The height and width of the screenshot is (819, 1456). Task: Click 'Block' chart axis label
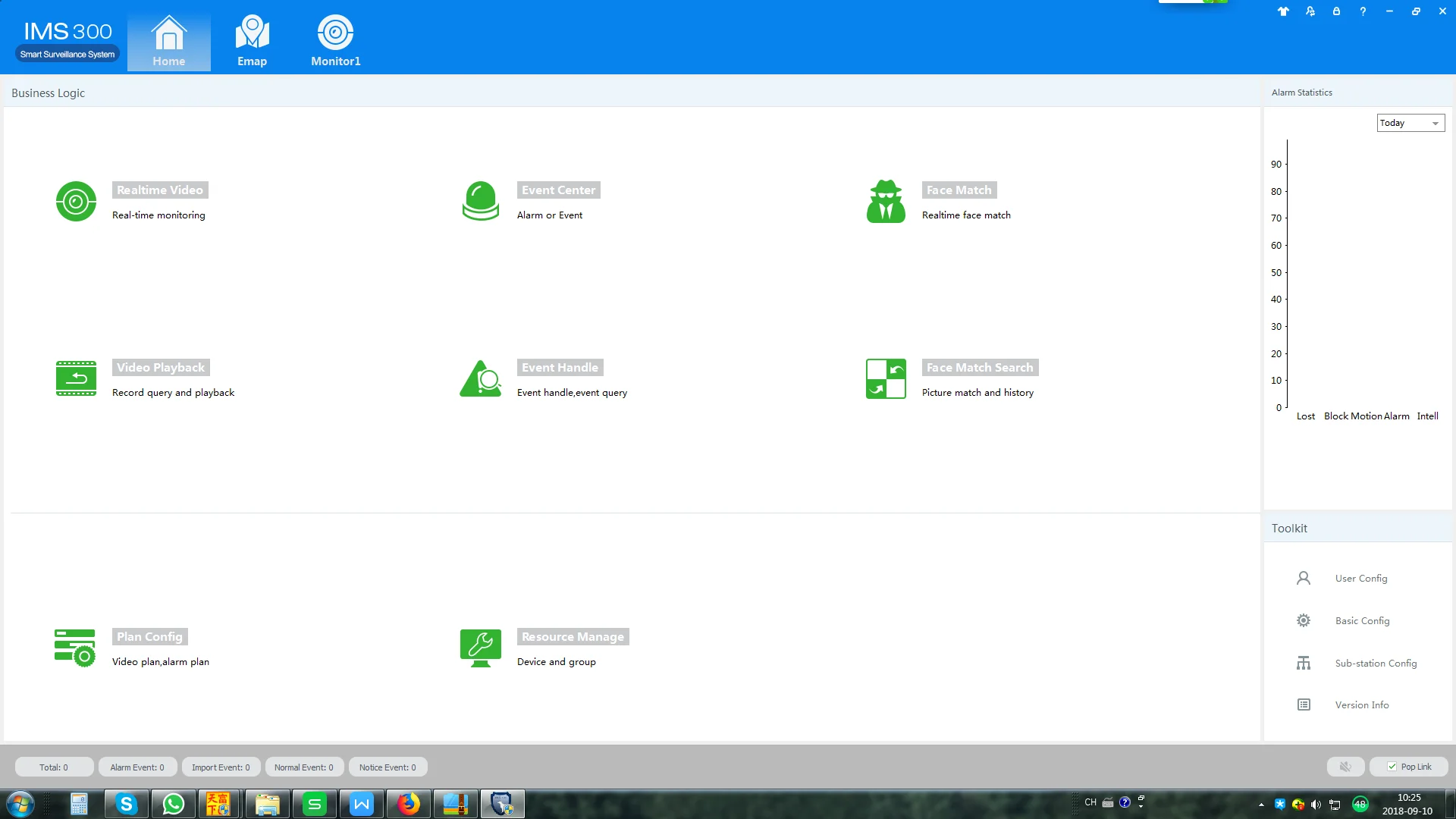tap(1336, 416)
